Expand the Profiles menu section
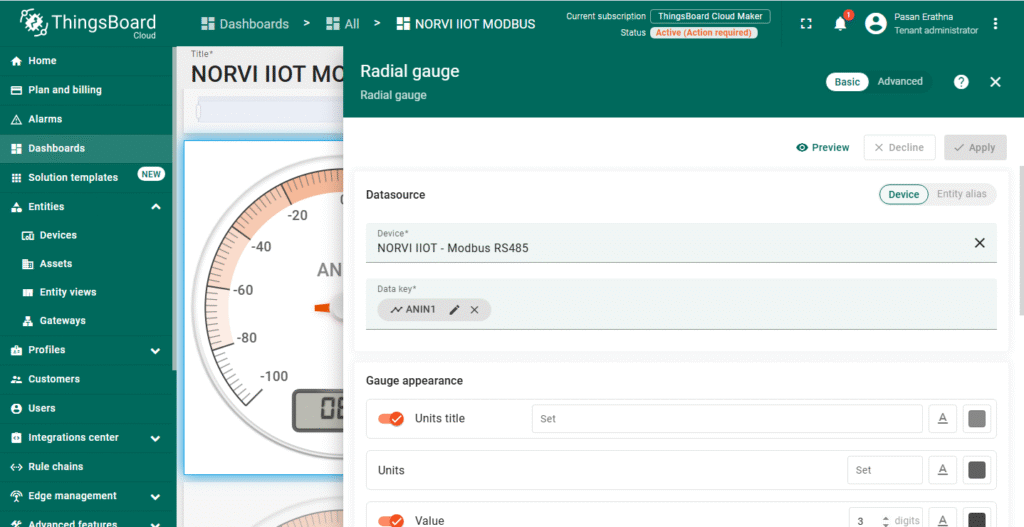This screenshot has width=1024, height=527. pos(156,351)
